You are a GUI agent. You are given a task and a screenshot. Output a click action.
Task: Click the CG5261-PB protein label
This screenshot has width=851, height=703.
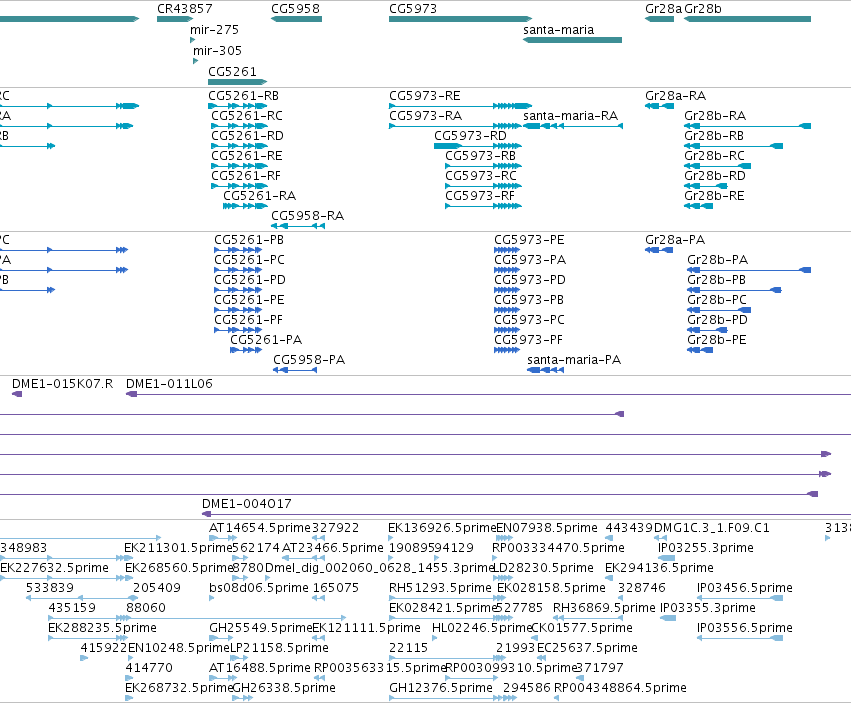coord(249,240)
